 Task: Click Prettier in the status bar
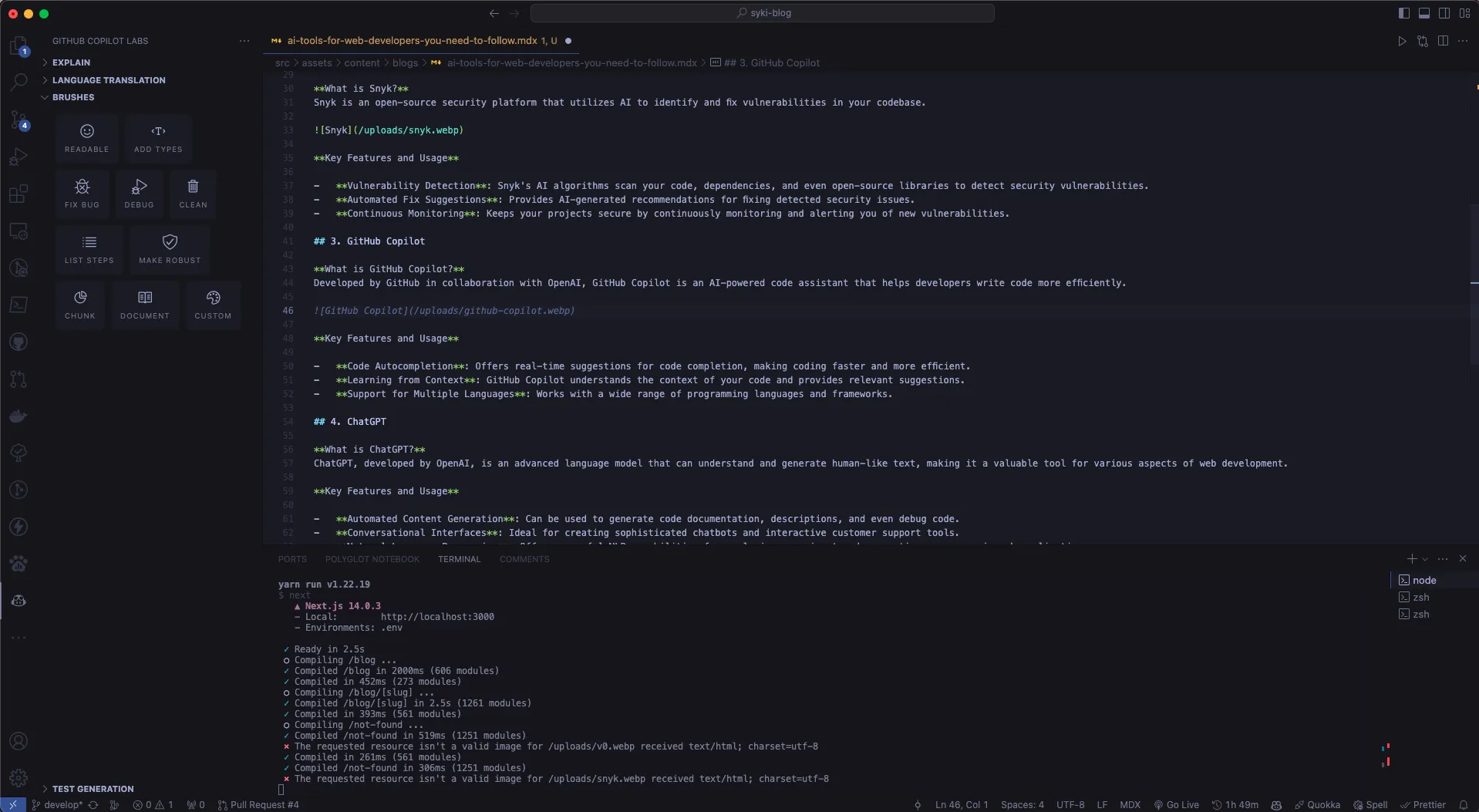coord(1423,805)
